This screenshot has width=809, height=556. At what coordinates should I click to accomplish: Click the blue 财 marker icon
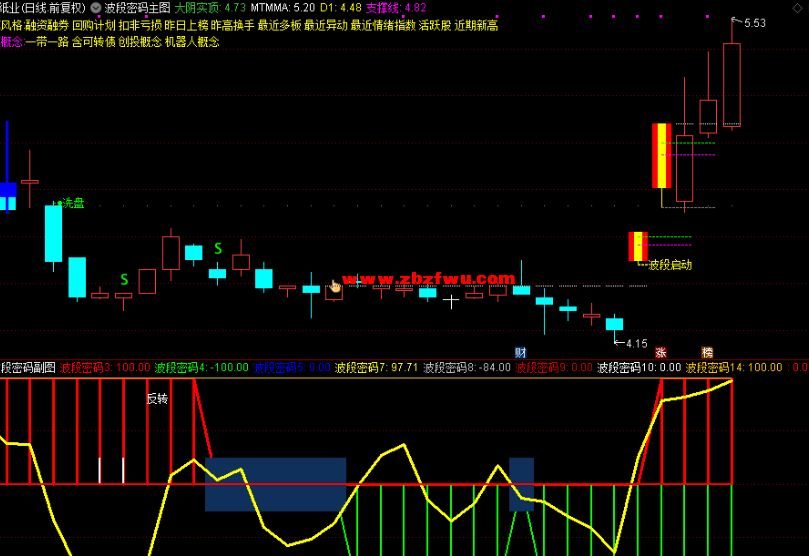click(x=521, y=353)
